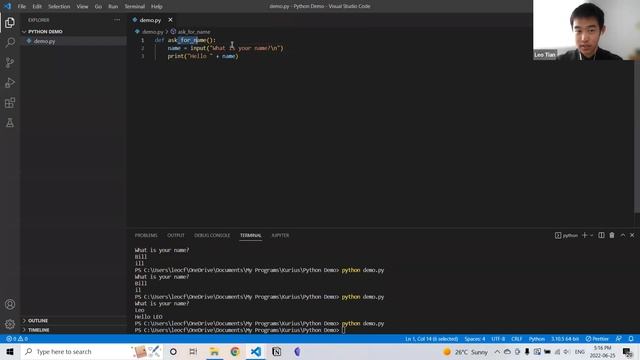Switch to the PROBLEMS panel tab

(x=146, y=235)
